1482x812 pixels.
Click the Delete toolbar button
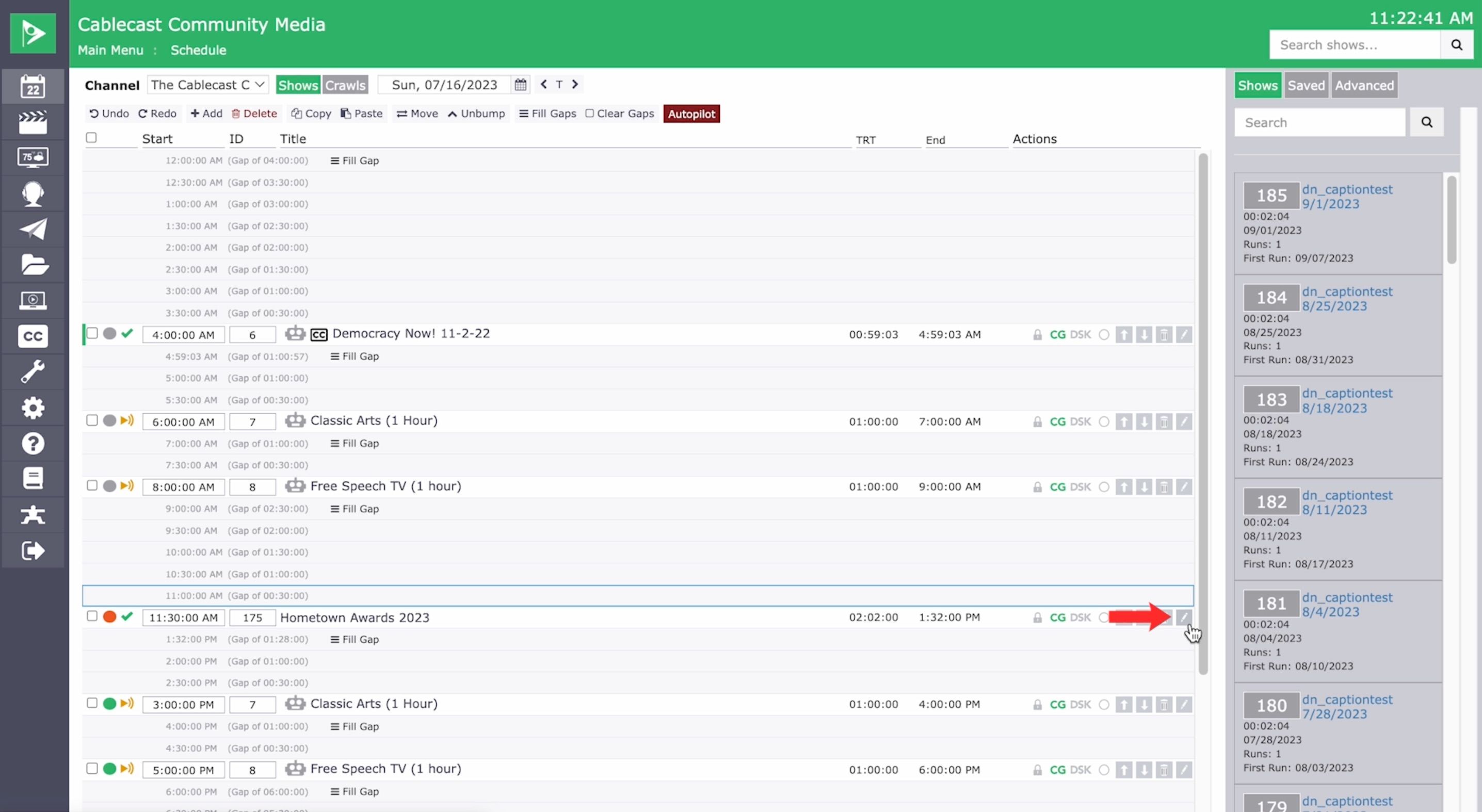(254, 113)
